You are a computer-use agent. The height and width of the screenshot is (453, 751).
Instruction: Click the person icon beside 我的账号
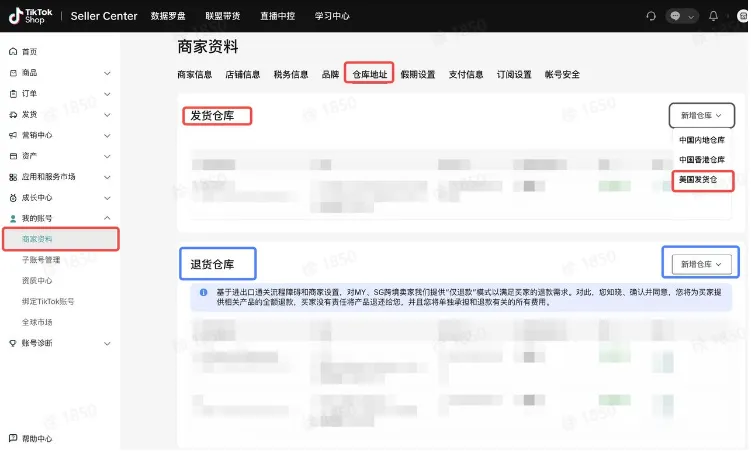[13, 218]
